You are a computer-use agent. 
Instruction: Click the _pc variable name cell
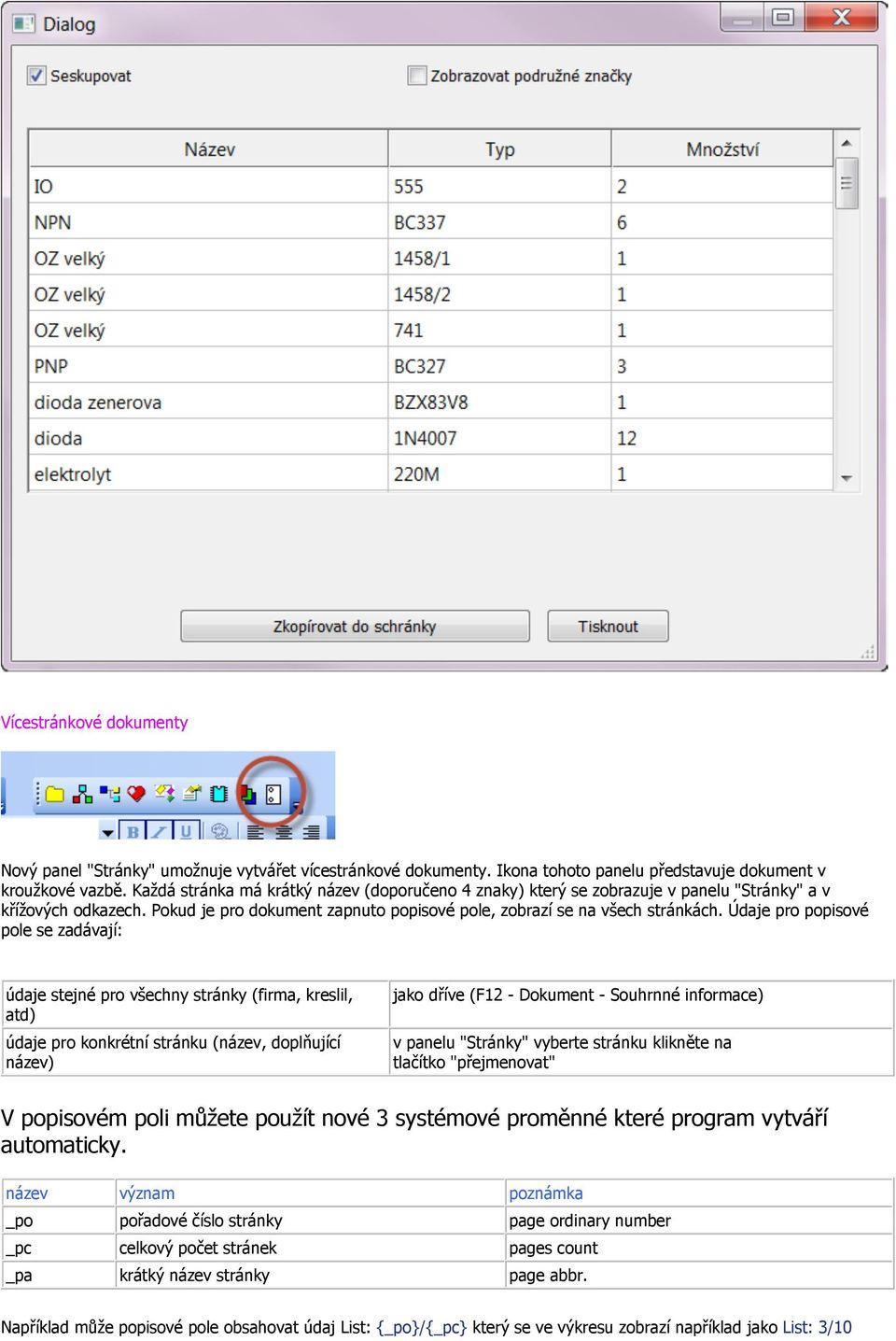(59, 1248)
